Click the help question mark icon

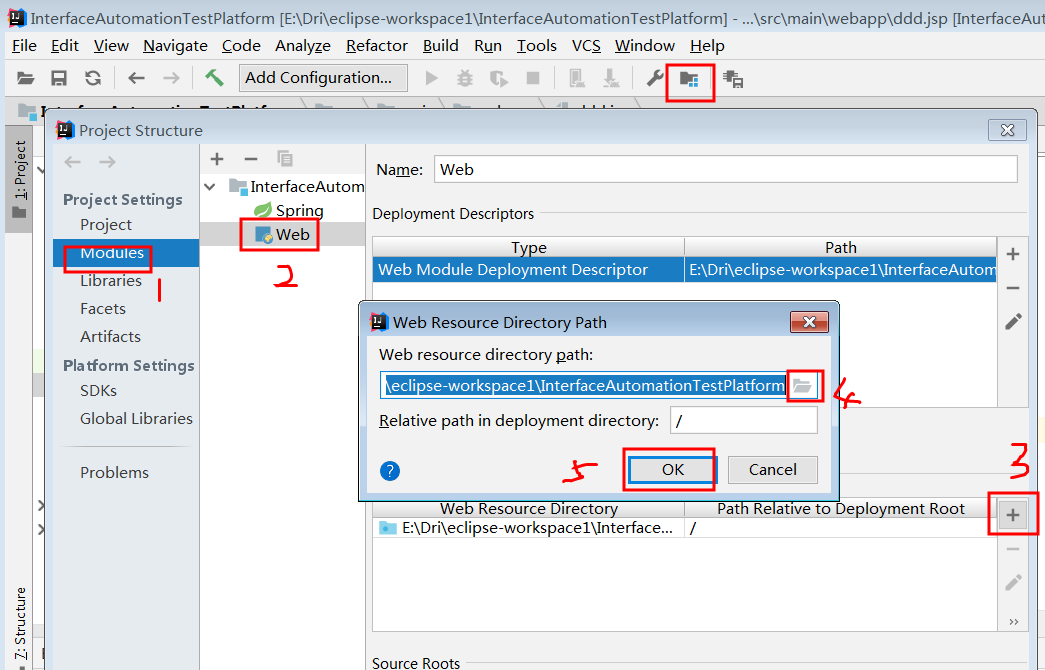tap(390, 471)
